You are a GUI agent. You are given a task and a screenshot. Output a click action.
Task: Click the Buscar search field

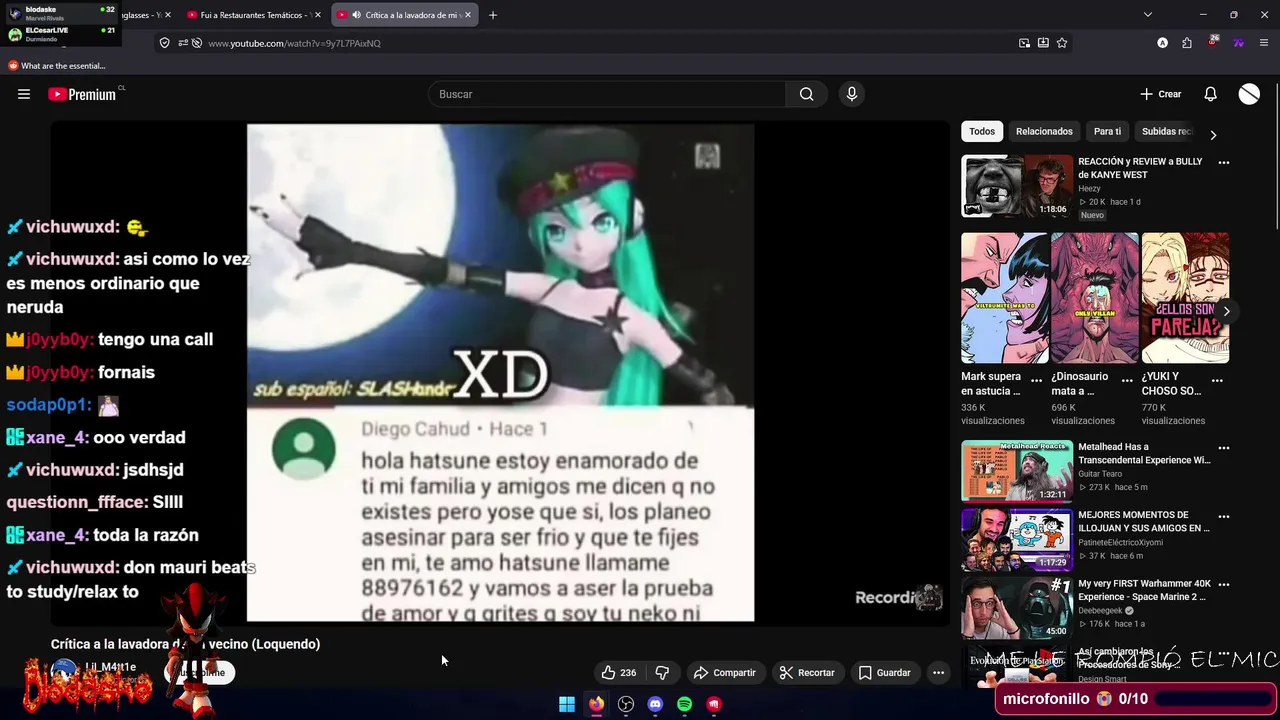click(x=607, y=94)
